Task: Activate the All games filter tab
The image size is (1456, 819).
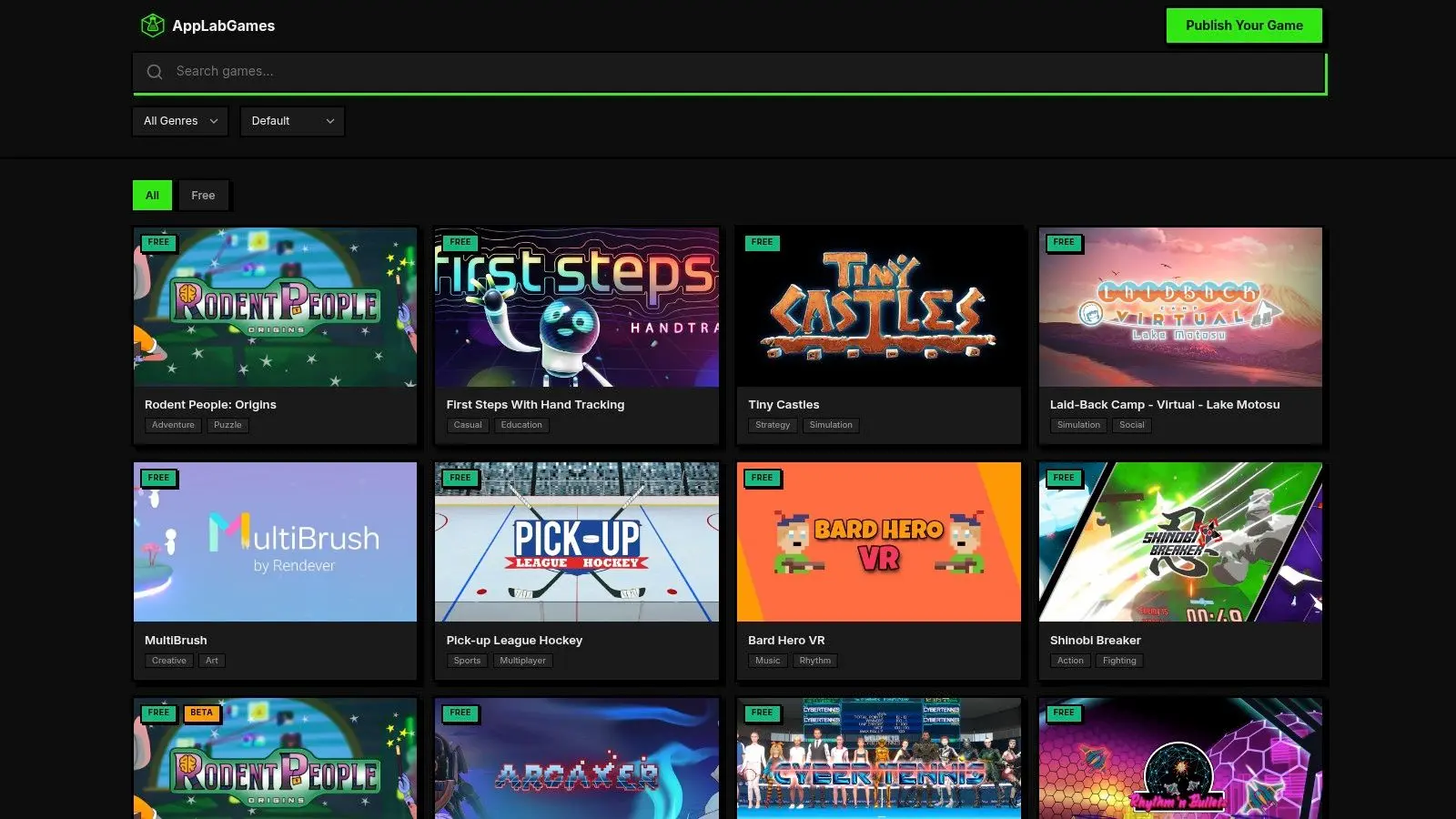Action: pyautogui.click(x=152, y=195)
